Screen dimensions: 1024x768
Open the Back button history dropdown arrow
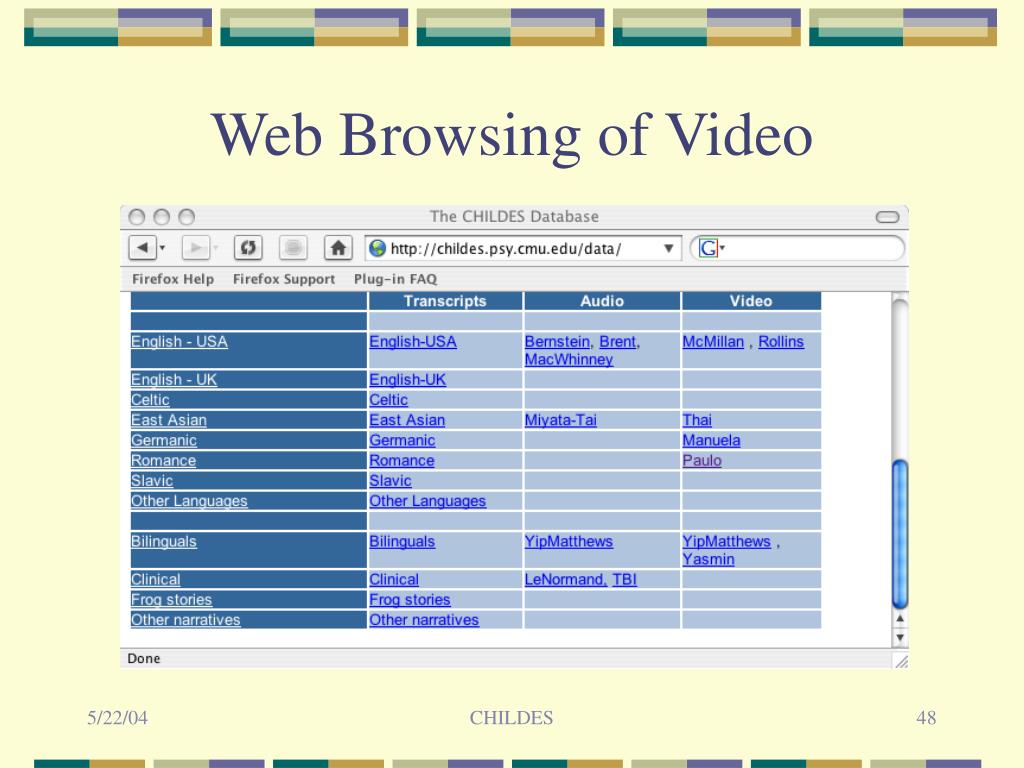(163, 248)
